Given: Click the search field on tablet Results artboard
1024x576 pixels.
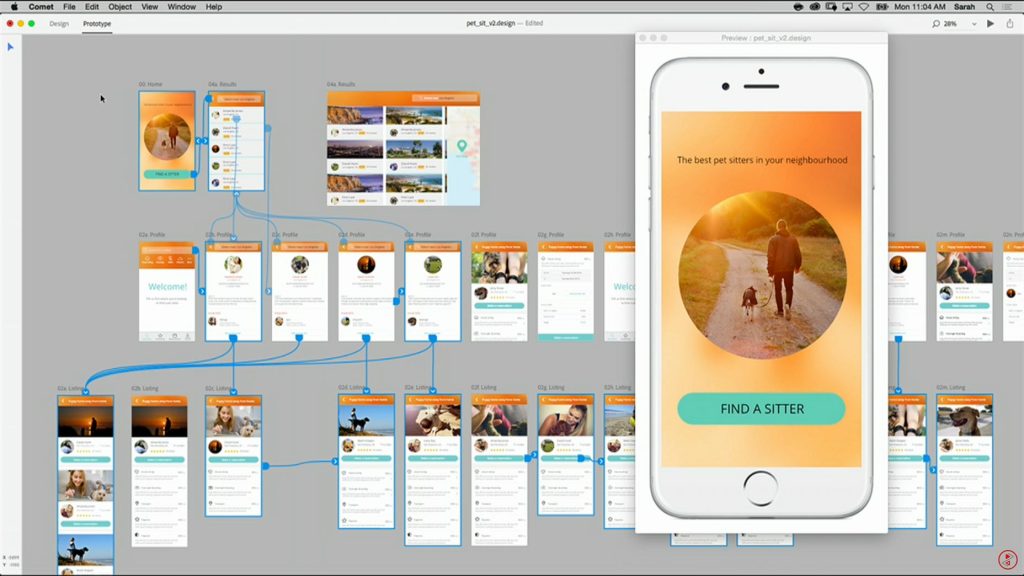Looking at the screenshot, I should pos(445,98).
